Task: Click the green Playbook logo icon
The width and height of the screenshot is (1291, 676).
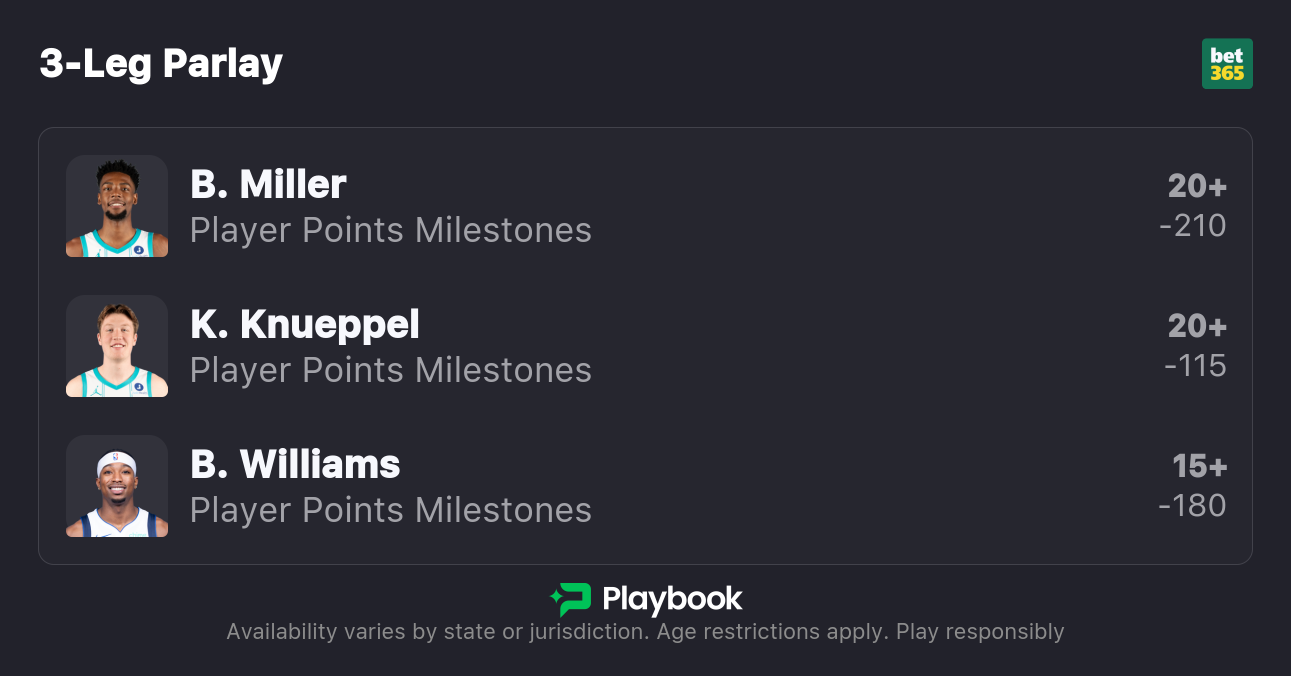Action: point(571,600)
